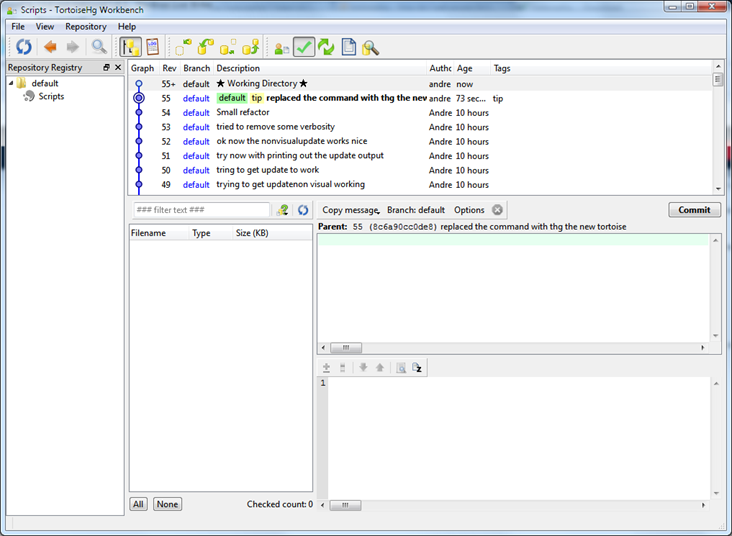Click the search-in-file icon in diff toolbar

point(401,368)
